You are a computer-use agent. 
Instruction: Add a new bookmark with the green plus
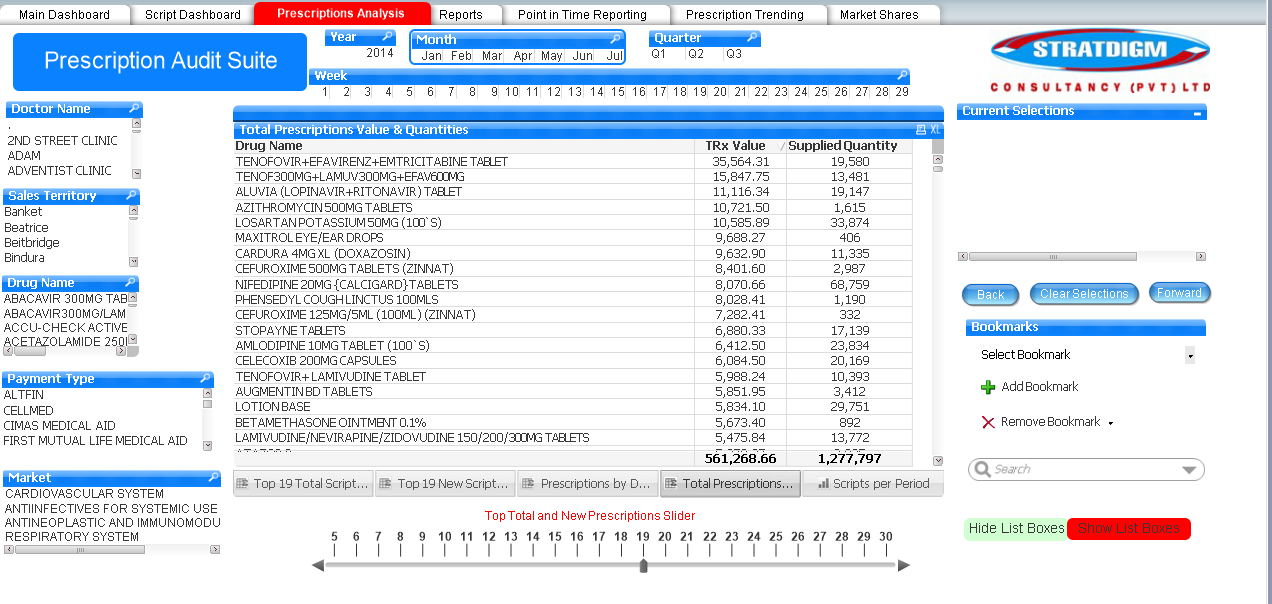click(988, 387)
